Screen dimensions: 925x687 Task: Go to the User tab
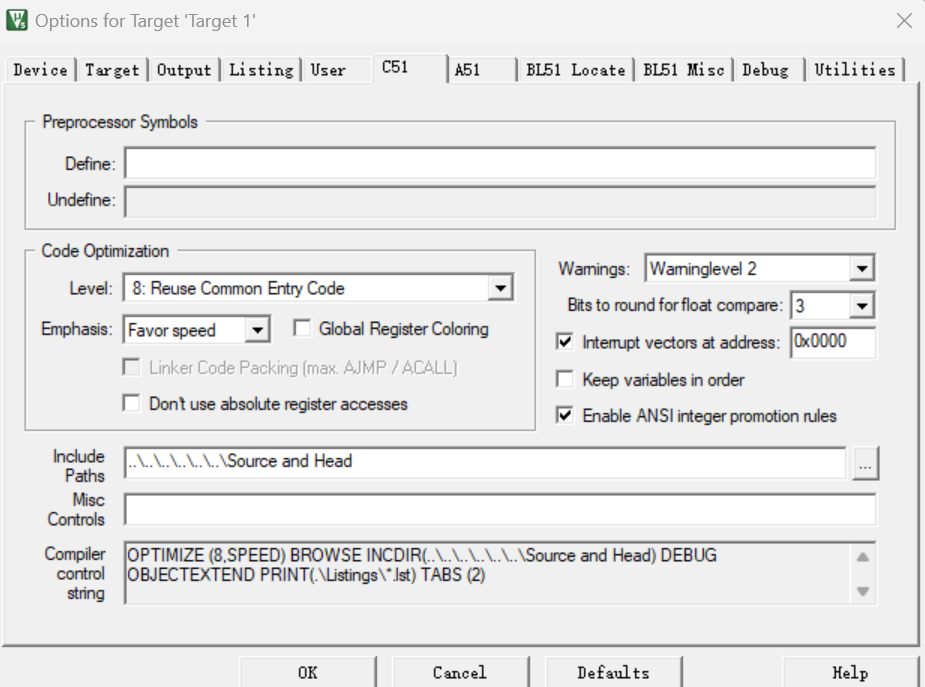(336, 70)
